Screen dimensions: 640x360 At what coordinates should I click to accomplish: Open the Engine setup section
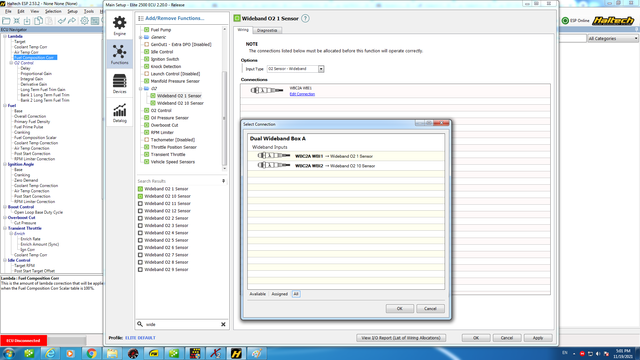point(120,26)
